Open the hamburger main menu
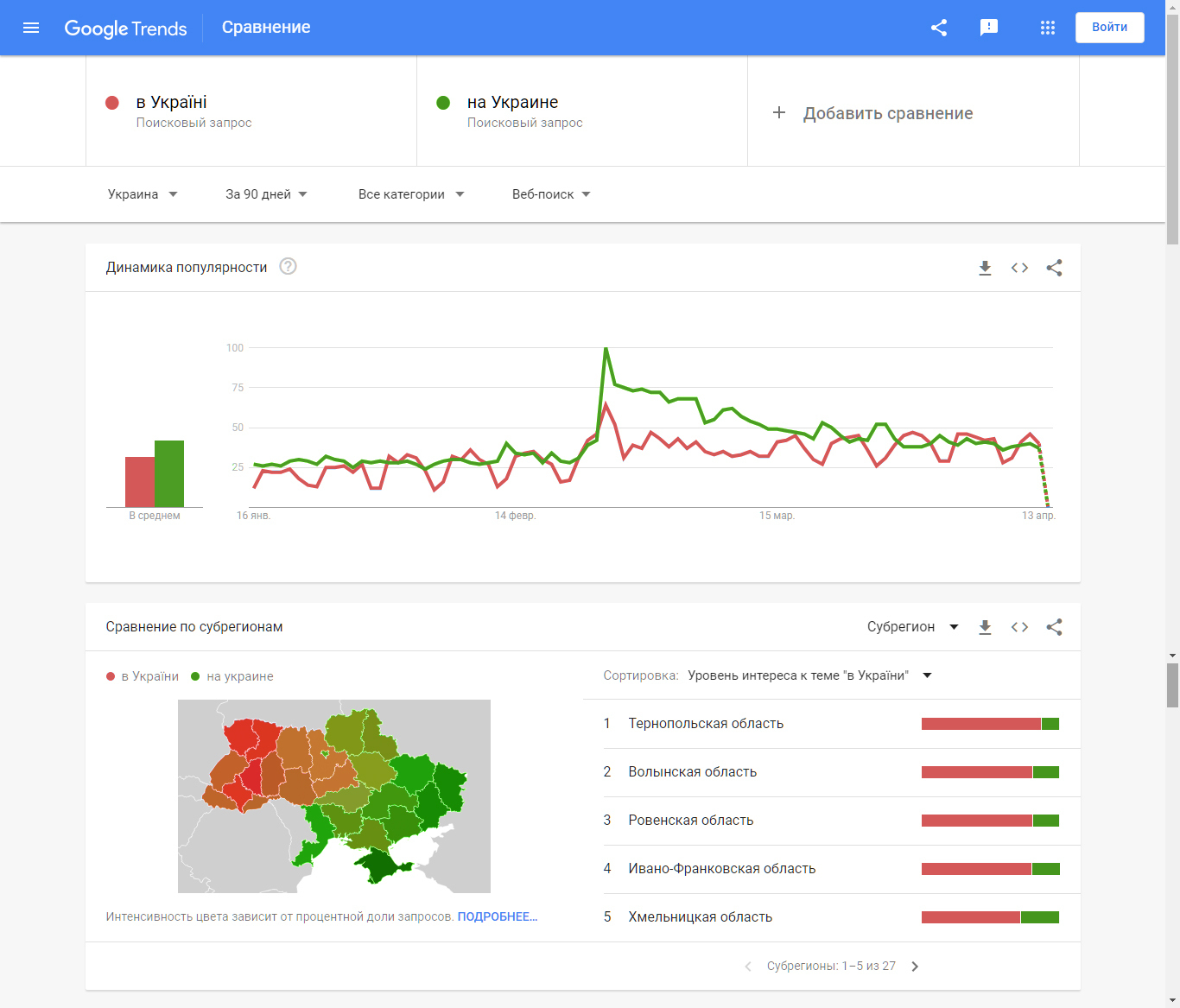Image resolution: width=1180 pixels, height=1008 pixels. pyautogui.click(x=31, y=28)
